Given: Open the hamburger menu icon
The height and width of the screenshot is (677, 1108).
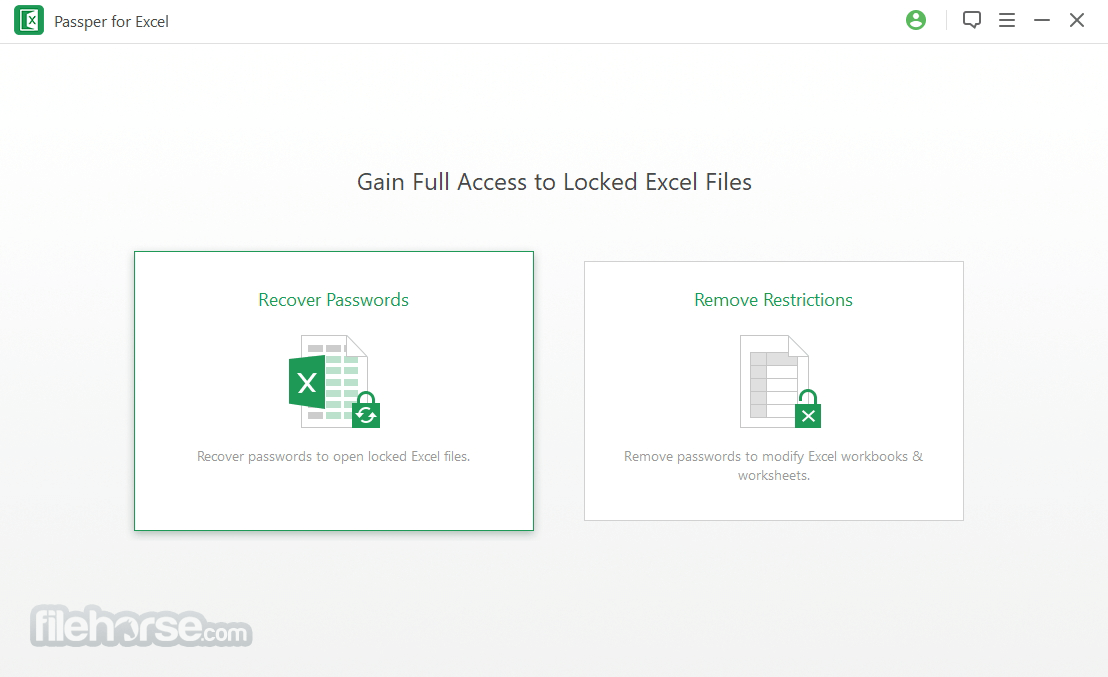Looking at the screenshot, I should point(1007,20).
